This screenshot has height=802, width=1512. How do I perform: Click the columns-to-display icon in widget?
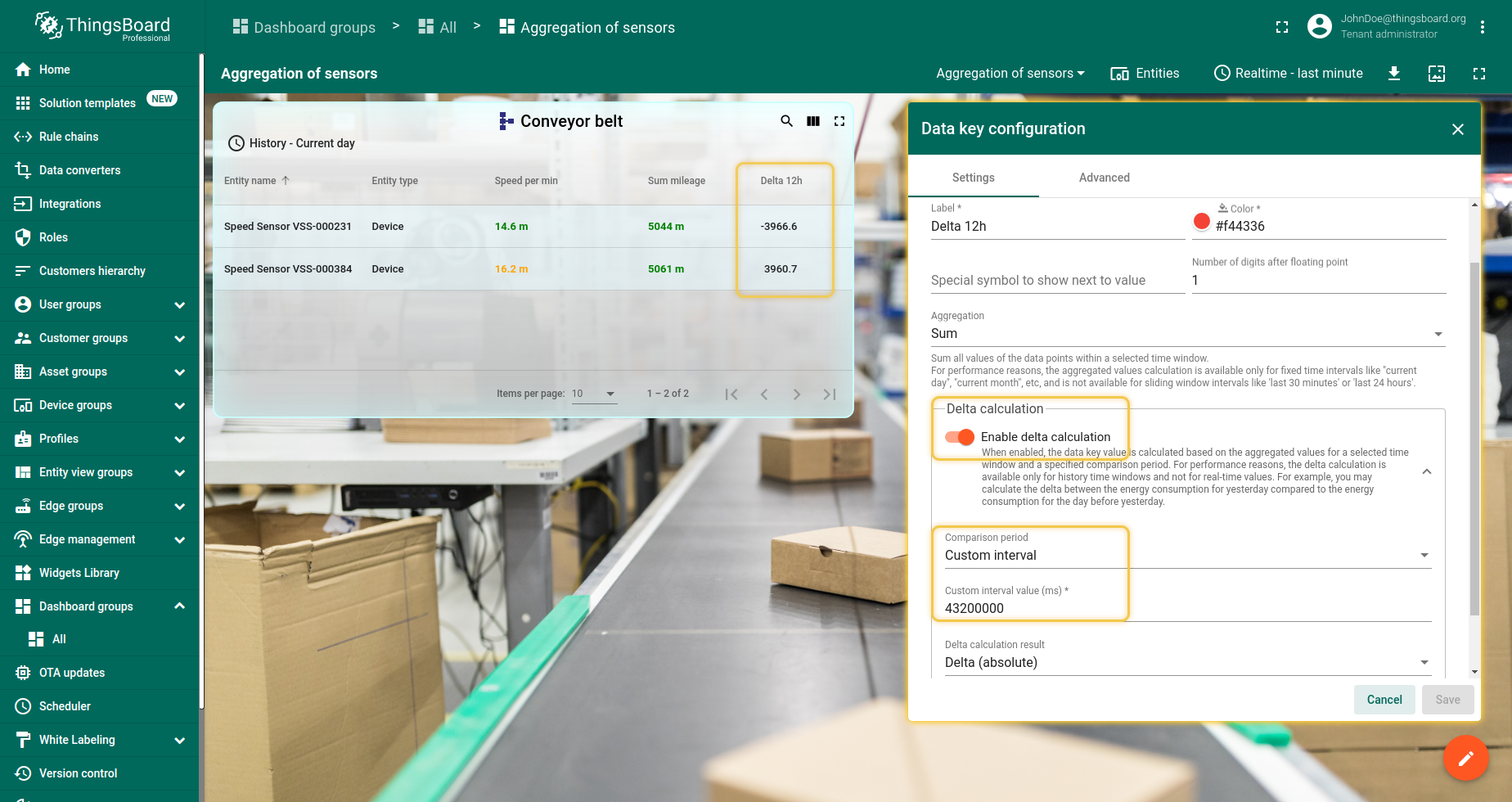pyautogui.click(x=813, y=121)
